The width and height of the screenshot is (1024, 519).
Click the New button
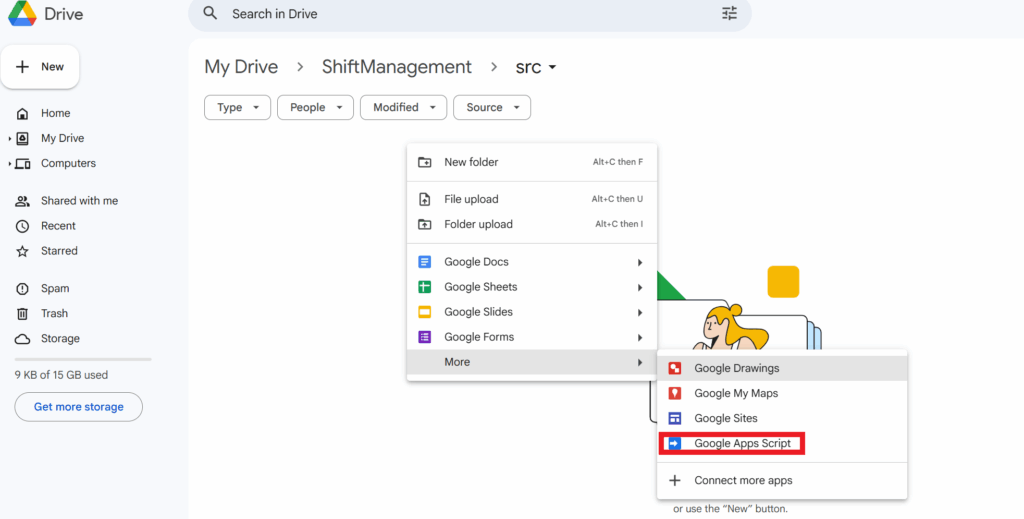40,67
